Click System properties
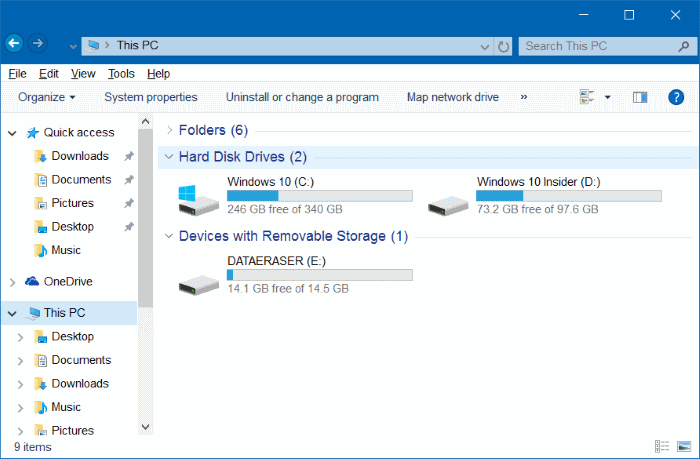 pos(151,97)
